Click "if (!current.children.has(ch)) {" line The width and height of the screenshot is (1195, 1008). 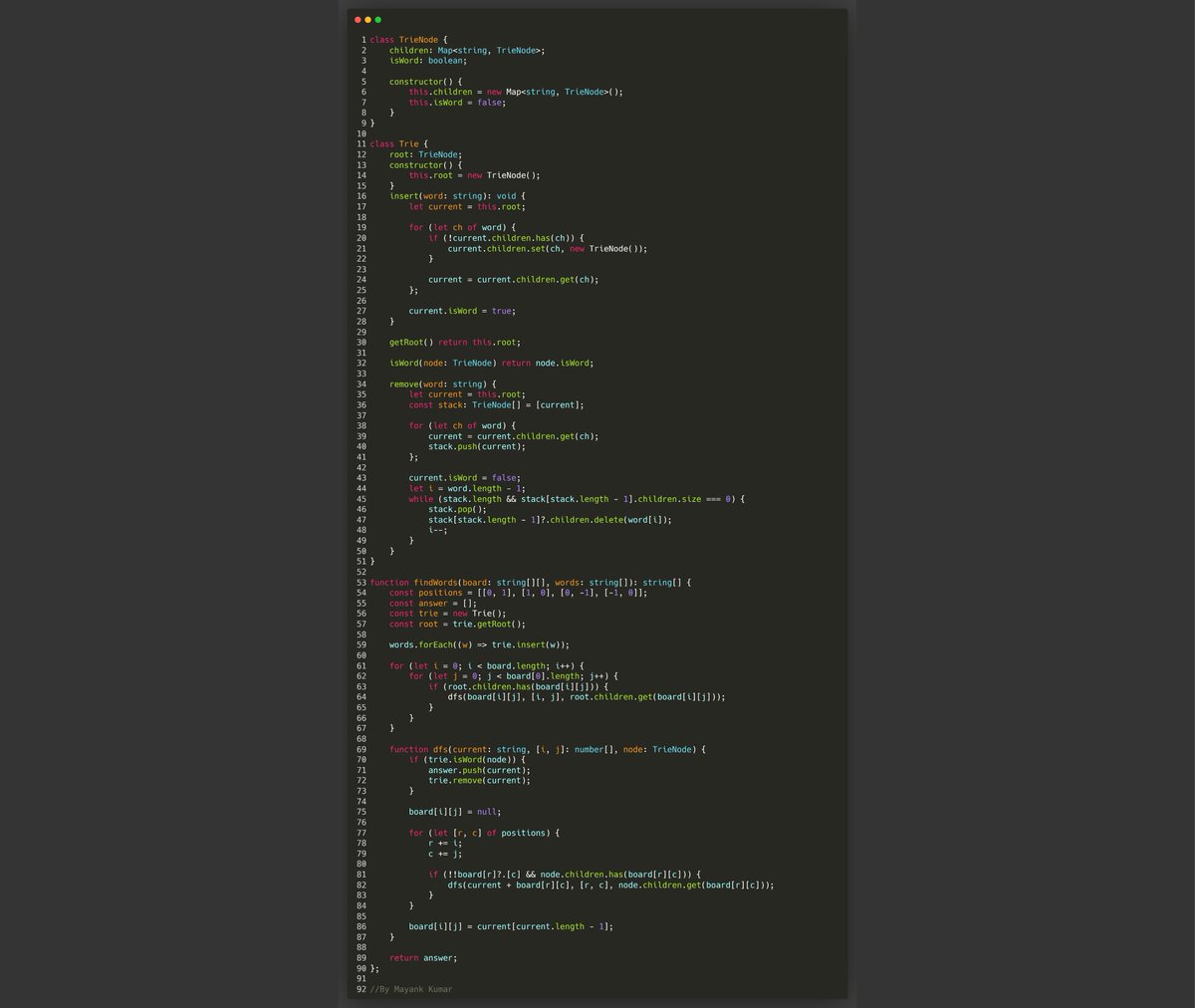507,238
